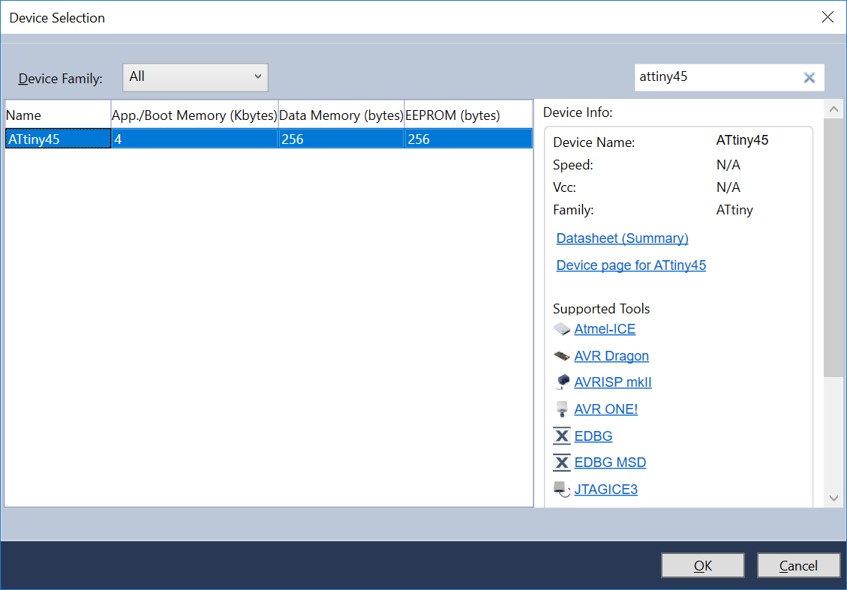Click the Family value ATtiny
The width and height of the screenshot is (847, 590).
coord(734,210)
